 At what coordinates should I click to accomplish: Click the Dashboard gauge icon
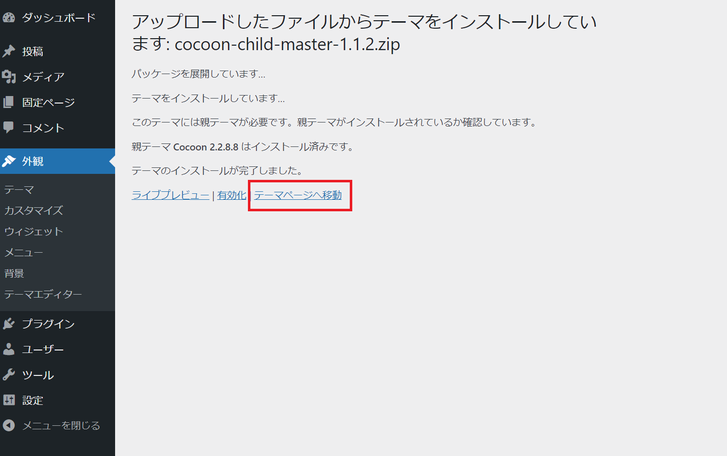point(9,17)
